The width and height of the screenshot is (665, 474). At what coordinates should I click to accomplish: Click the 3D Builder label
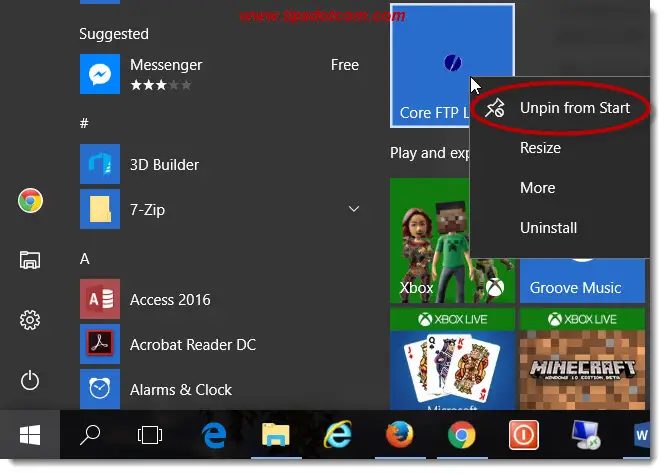click(164, 165)
